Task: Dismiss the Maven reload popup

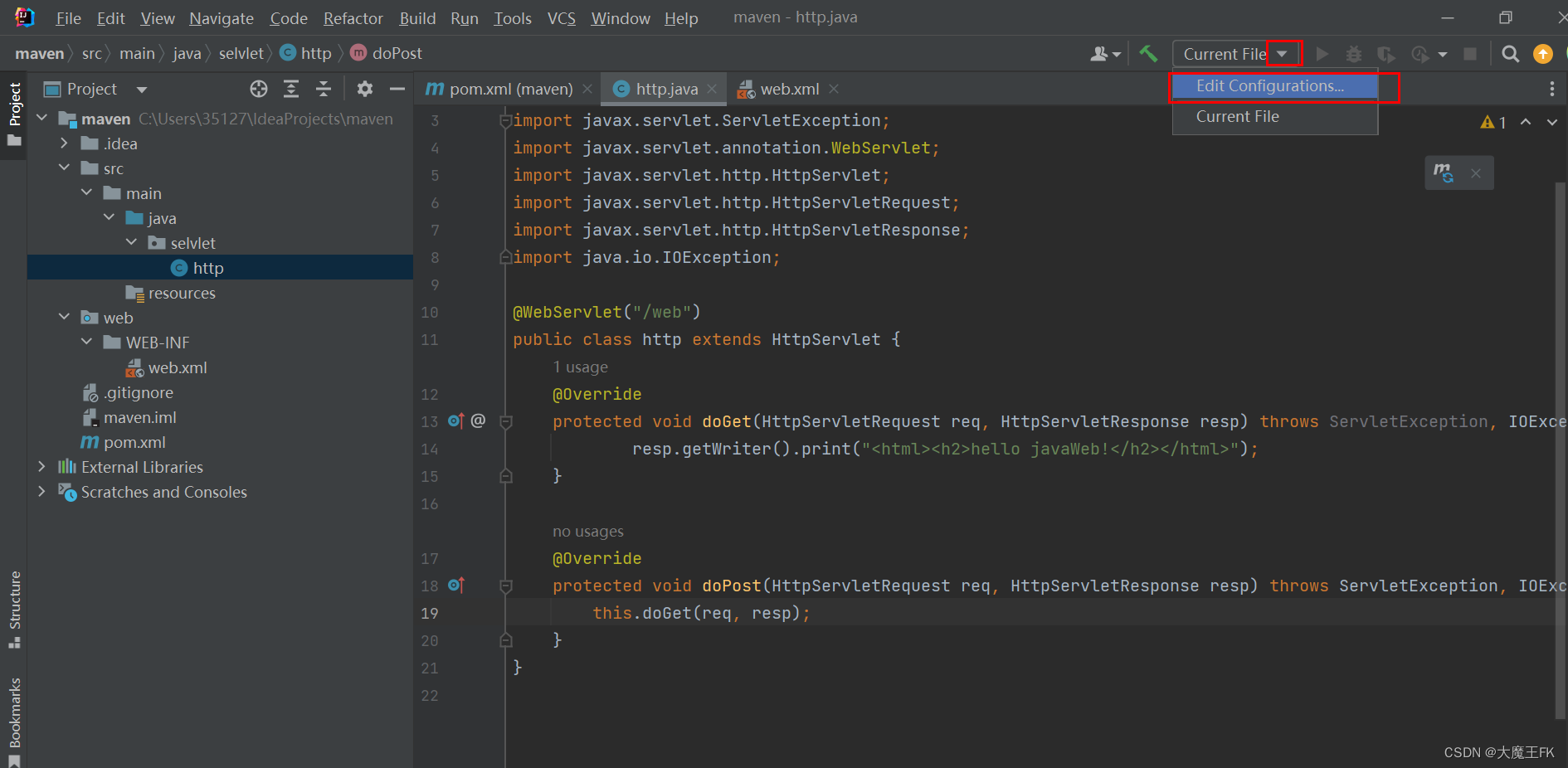Action: [1476, 173]
